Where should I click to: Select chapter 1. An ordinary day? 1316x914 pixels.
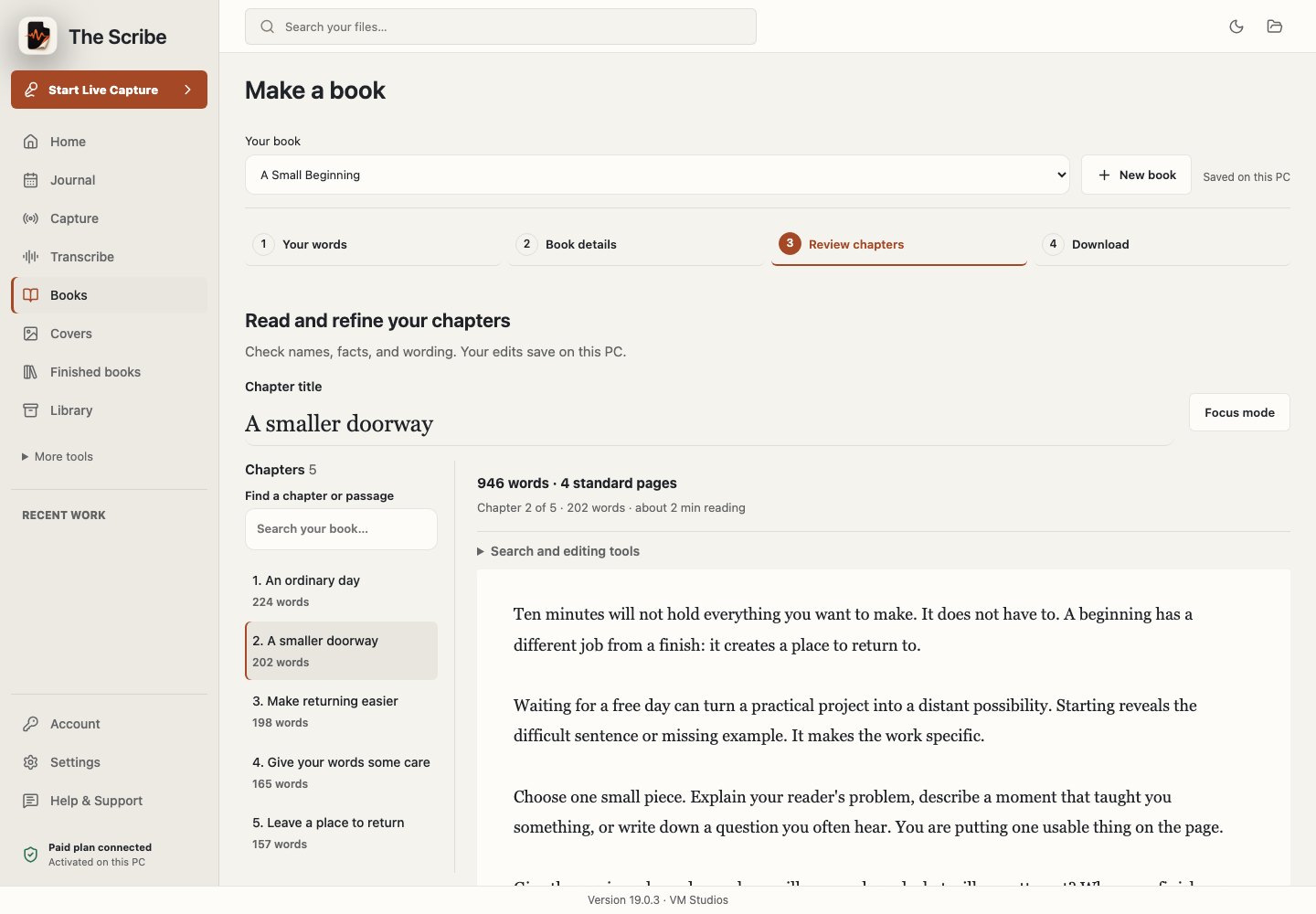pos(341,590)
